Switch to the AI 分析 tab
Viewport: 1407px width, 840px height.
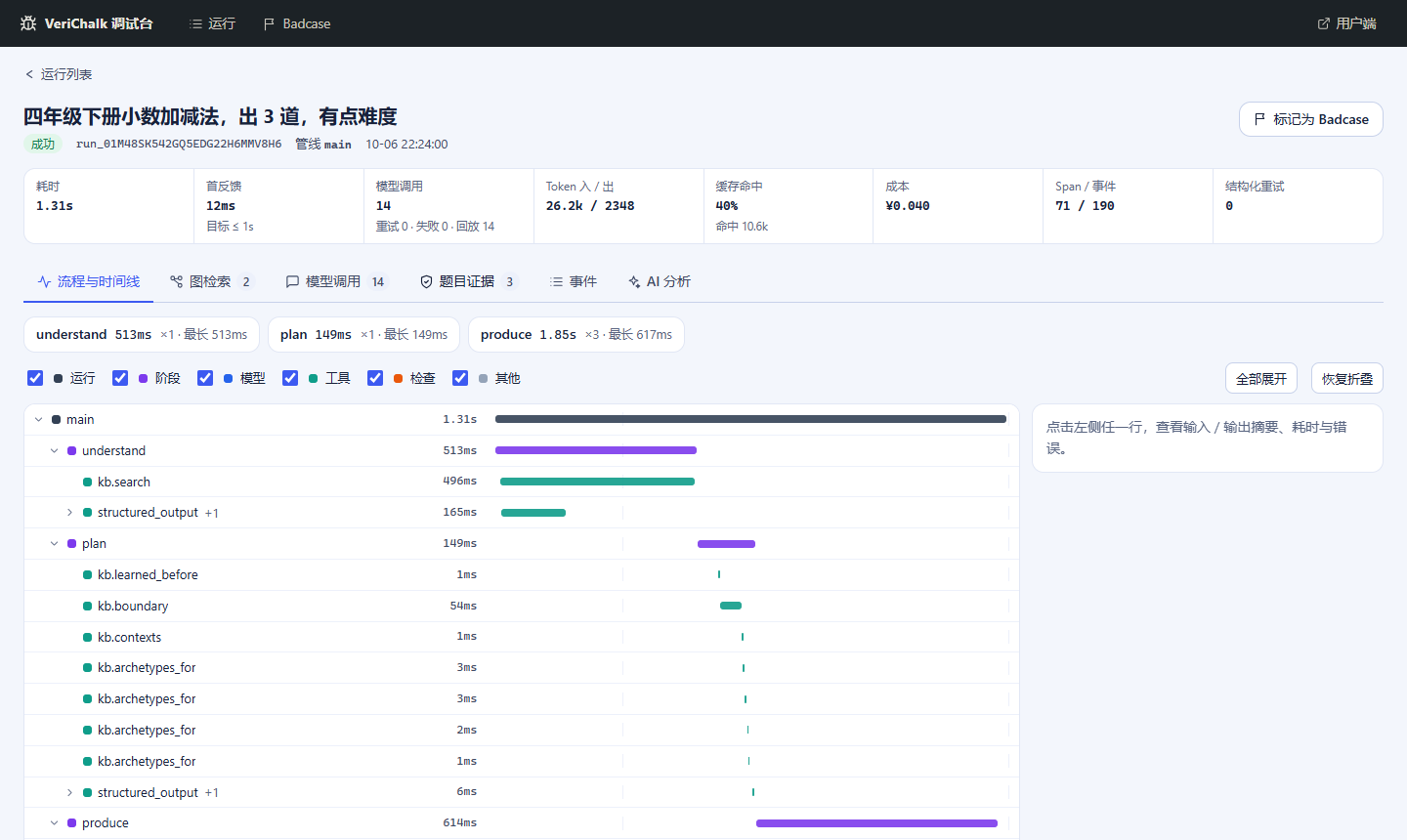(x=659, y=281)
